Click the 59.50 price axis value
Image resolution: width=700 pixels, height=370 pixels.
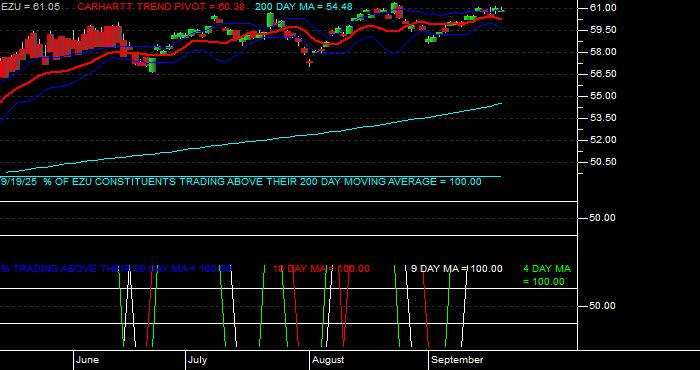(x=603, y=30)
